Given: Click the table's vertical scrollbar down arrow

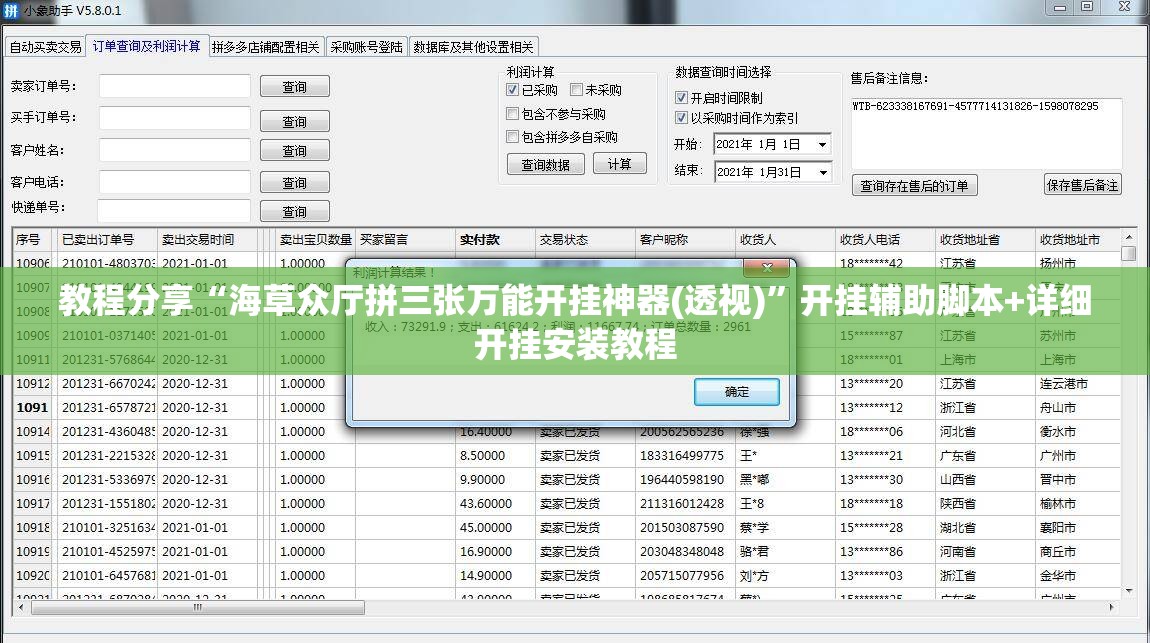Looking at the screenshot, I should click(1129, 591).
